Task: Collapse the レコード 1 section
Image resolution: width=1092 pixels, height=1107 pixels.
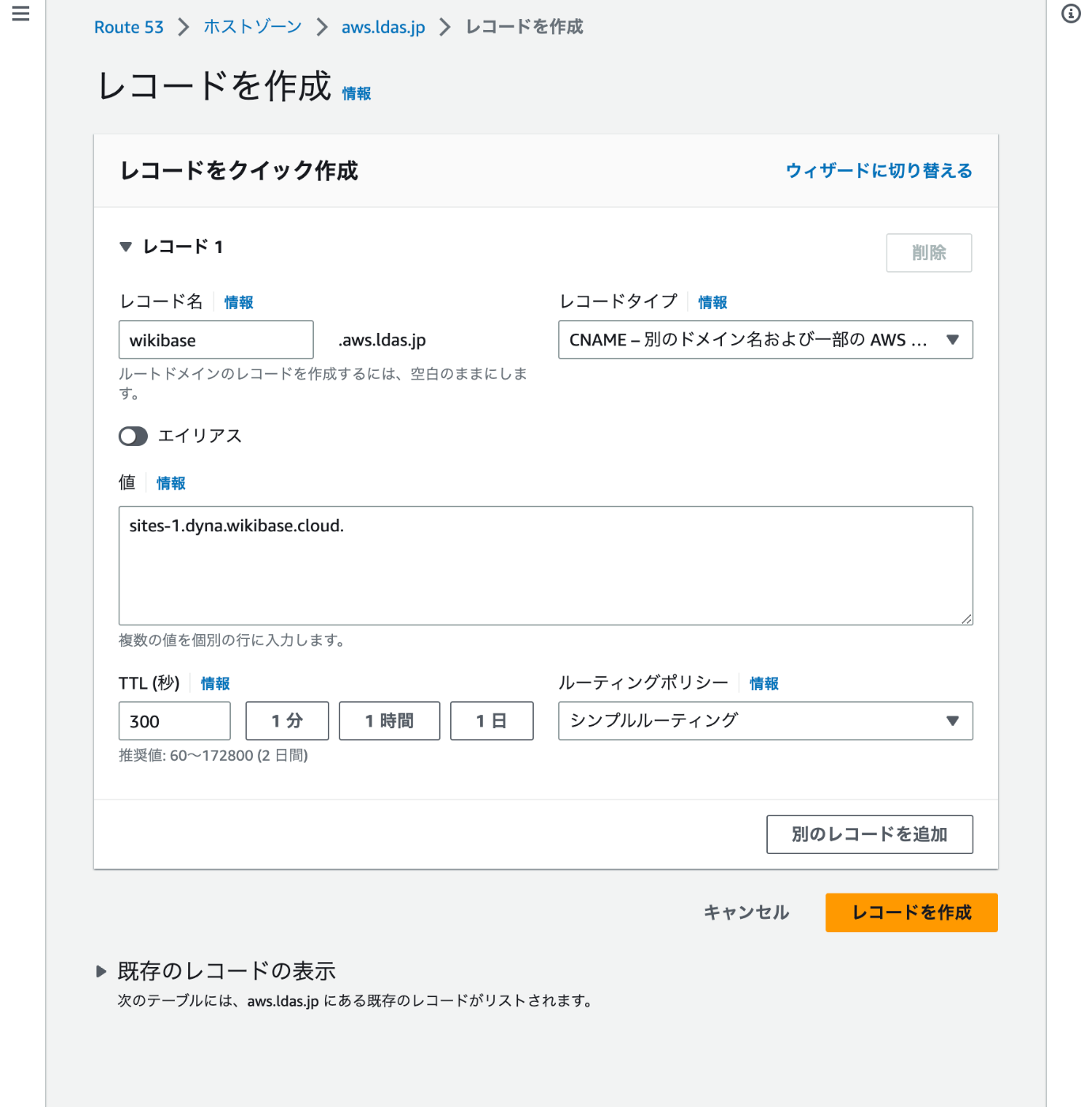Action: click(126, 247)
